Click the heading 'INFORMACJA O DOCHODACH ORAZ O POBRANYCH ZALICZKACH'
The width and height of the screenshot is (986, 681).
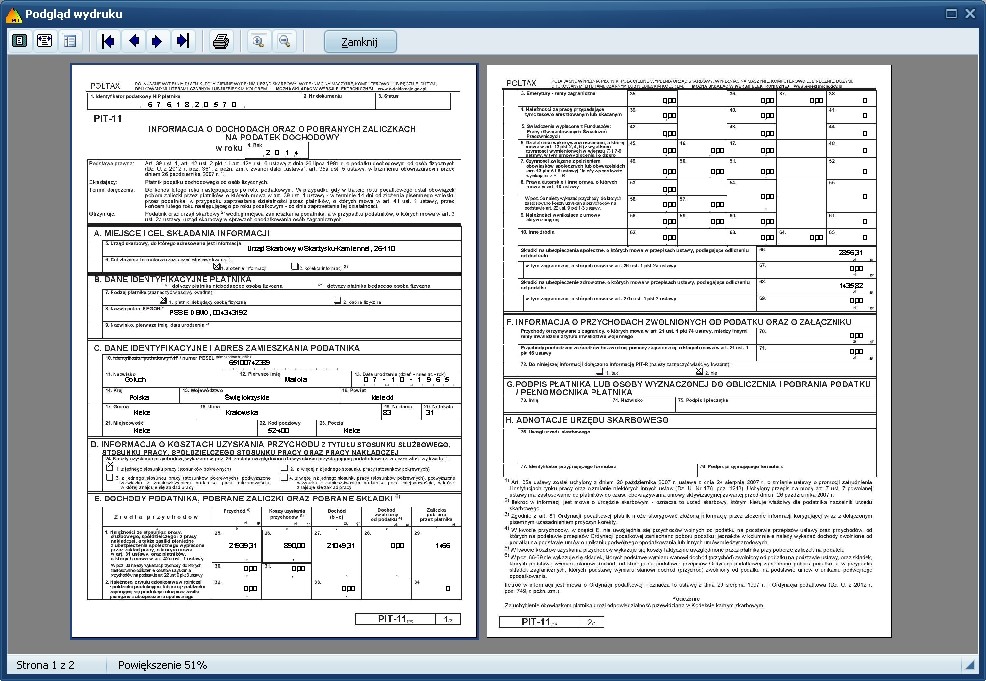pos(282,128)
